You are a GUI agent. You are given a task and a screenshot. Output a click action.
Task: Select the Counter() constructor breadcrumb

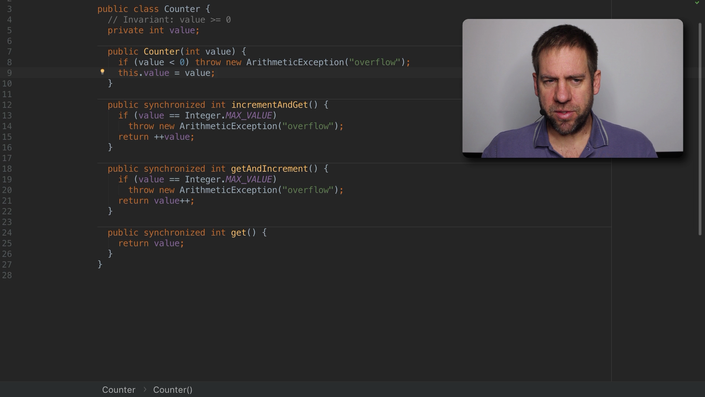[x=173, y=390]
